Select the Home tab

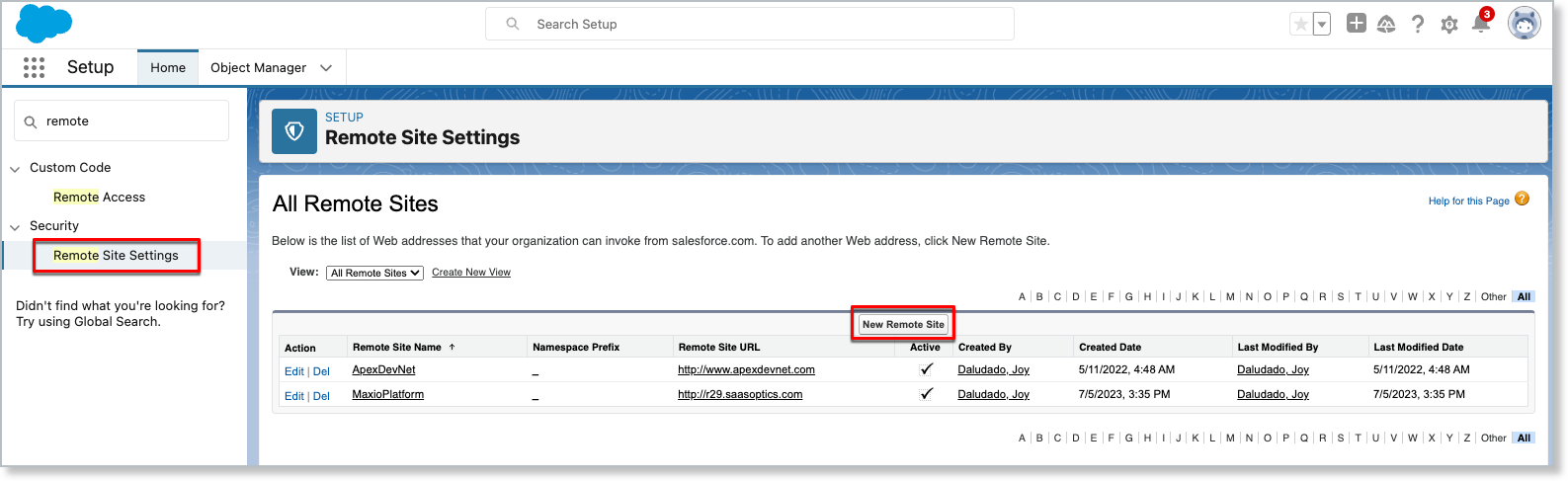click(168, 68)
